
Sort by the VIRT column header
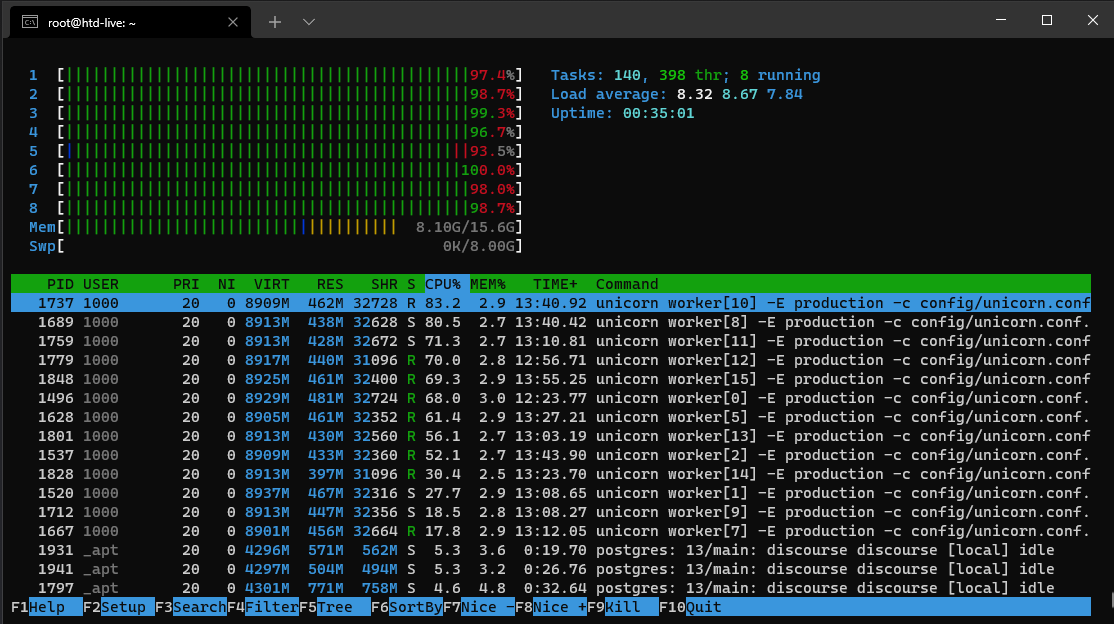(271, 284)
